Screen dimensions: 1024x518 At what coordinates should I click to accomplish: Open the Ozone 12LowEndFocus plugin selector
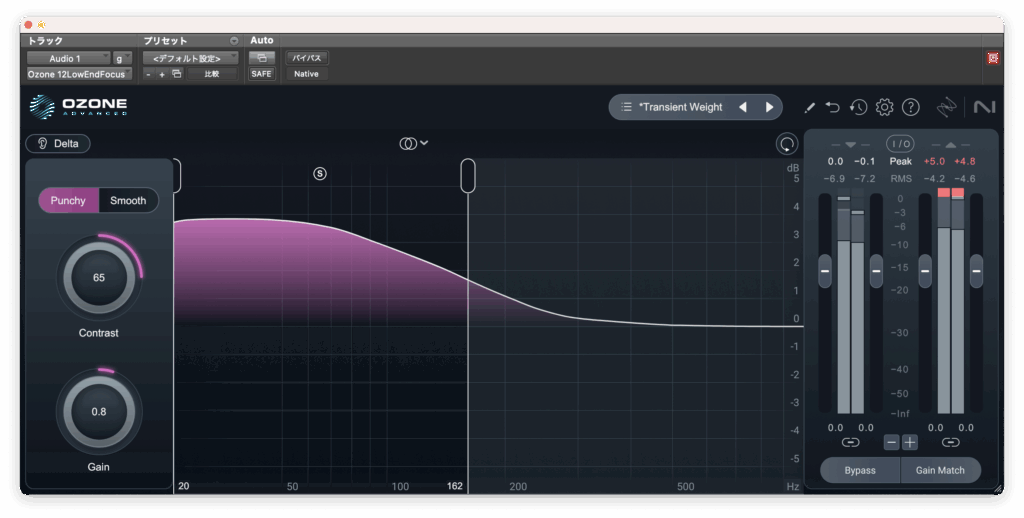78,74
